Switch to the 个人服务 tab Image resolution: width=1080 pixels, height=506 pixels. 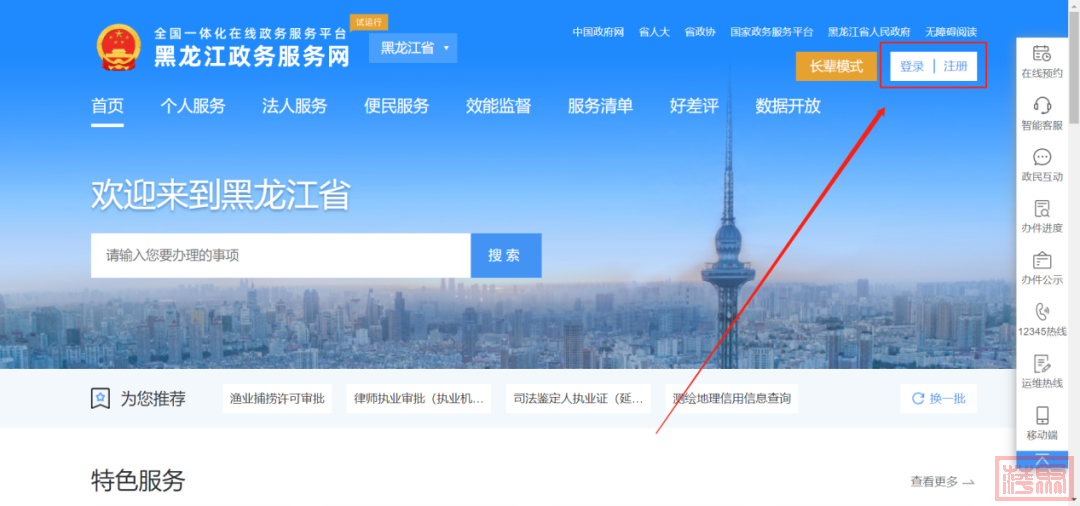(x=193, y=106)
